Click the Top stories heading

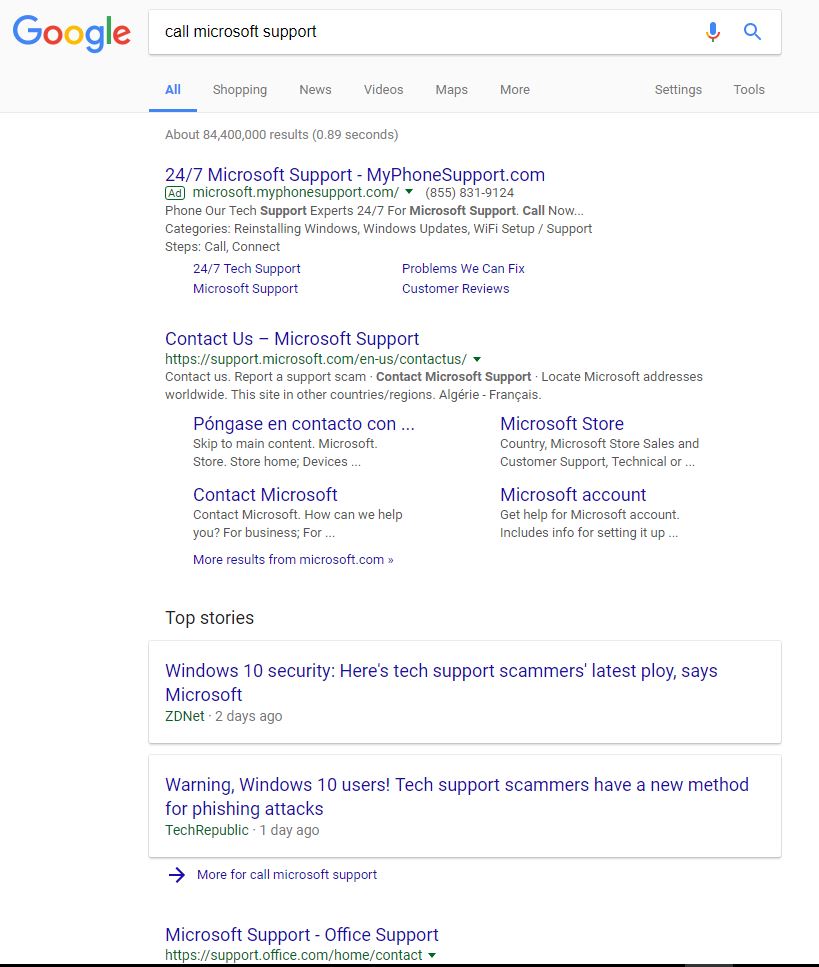pos(210,618)
